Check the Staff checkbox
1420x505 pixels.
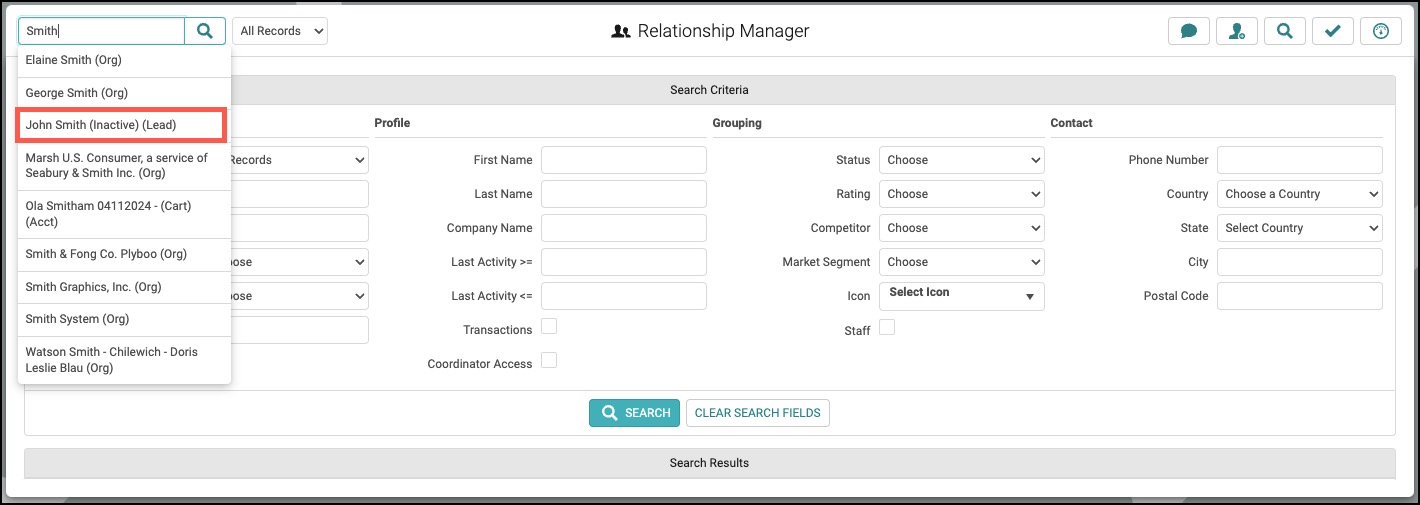(887, 326)
